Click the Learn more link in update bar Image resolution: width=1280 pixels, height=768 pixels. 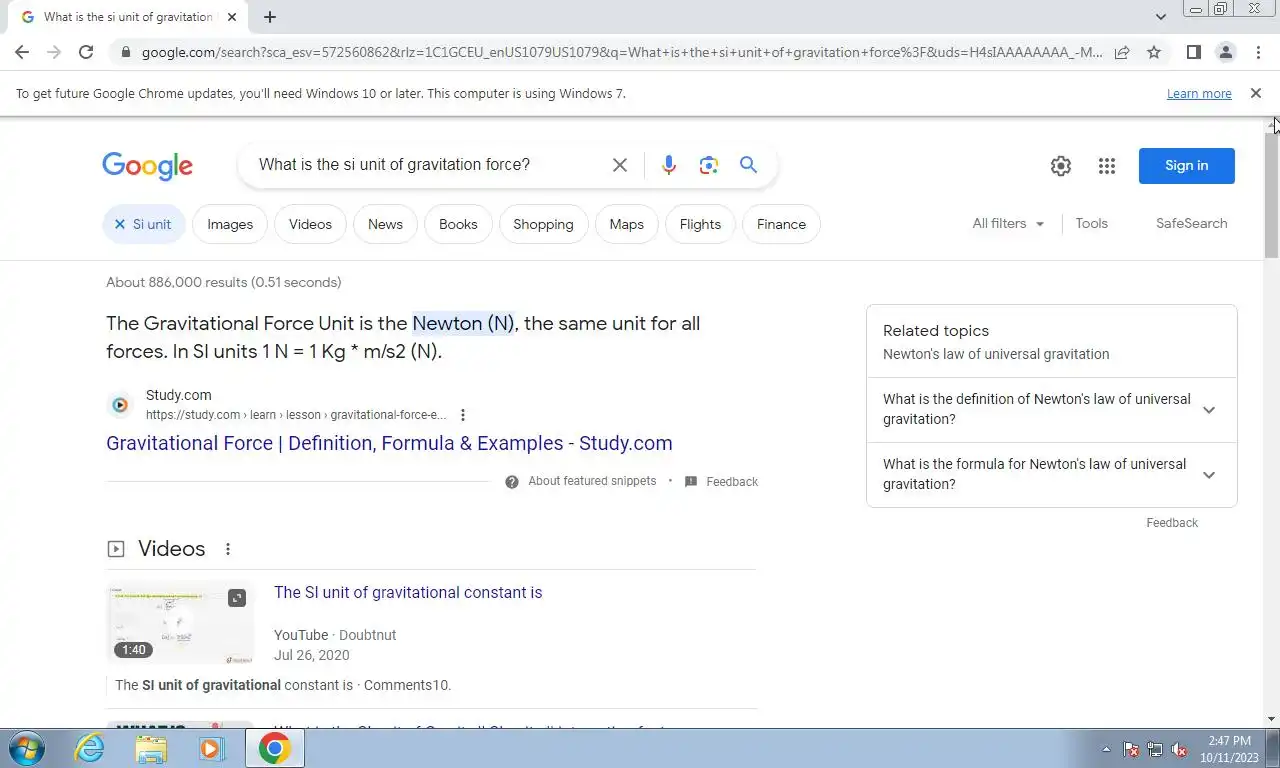click(1199, 94)
